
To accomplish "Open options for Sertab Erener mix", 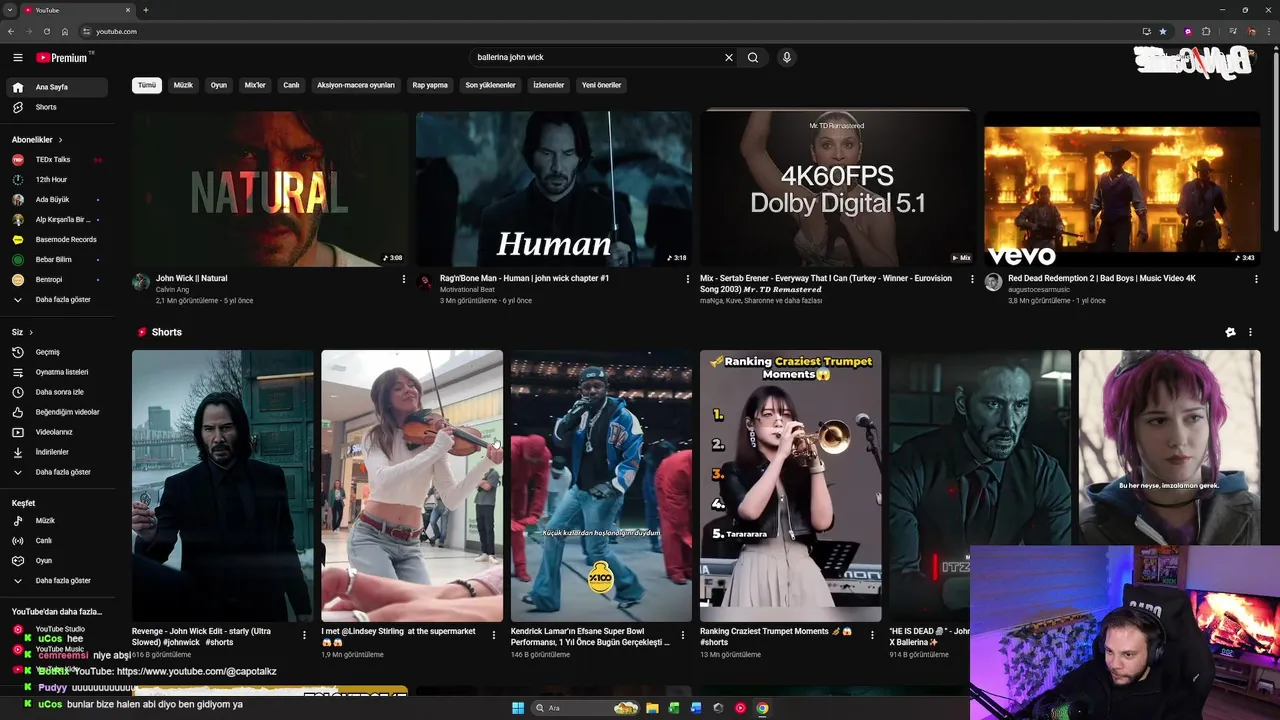I will [972, 279].
